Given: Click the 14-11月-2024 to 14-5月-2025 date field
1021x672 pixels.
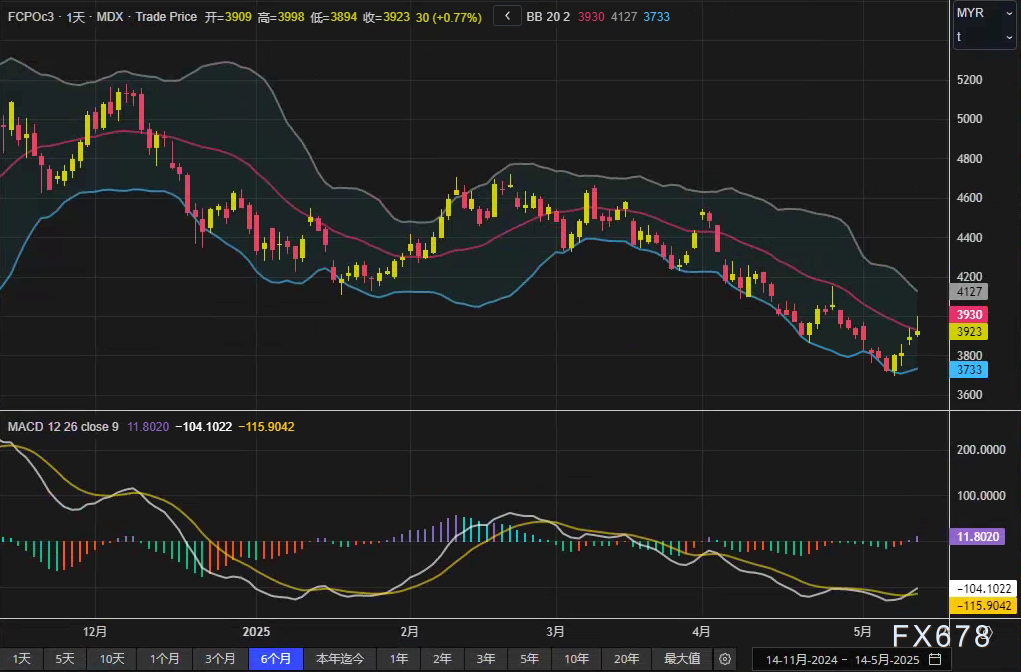Looking at the screenshot, I should pos(842,660).
